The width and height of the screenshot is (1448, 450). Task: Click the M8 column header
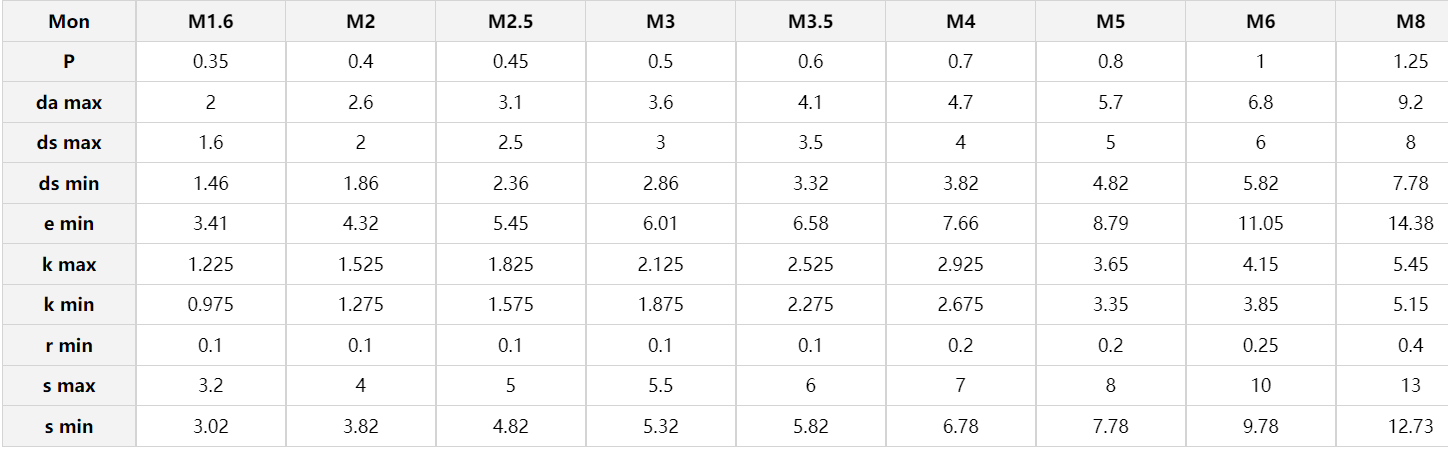1410,22
